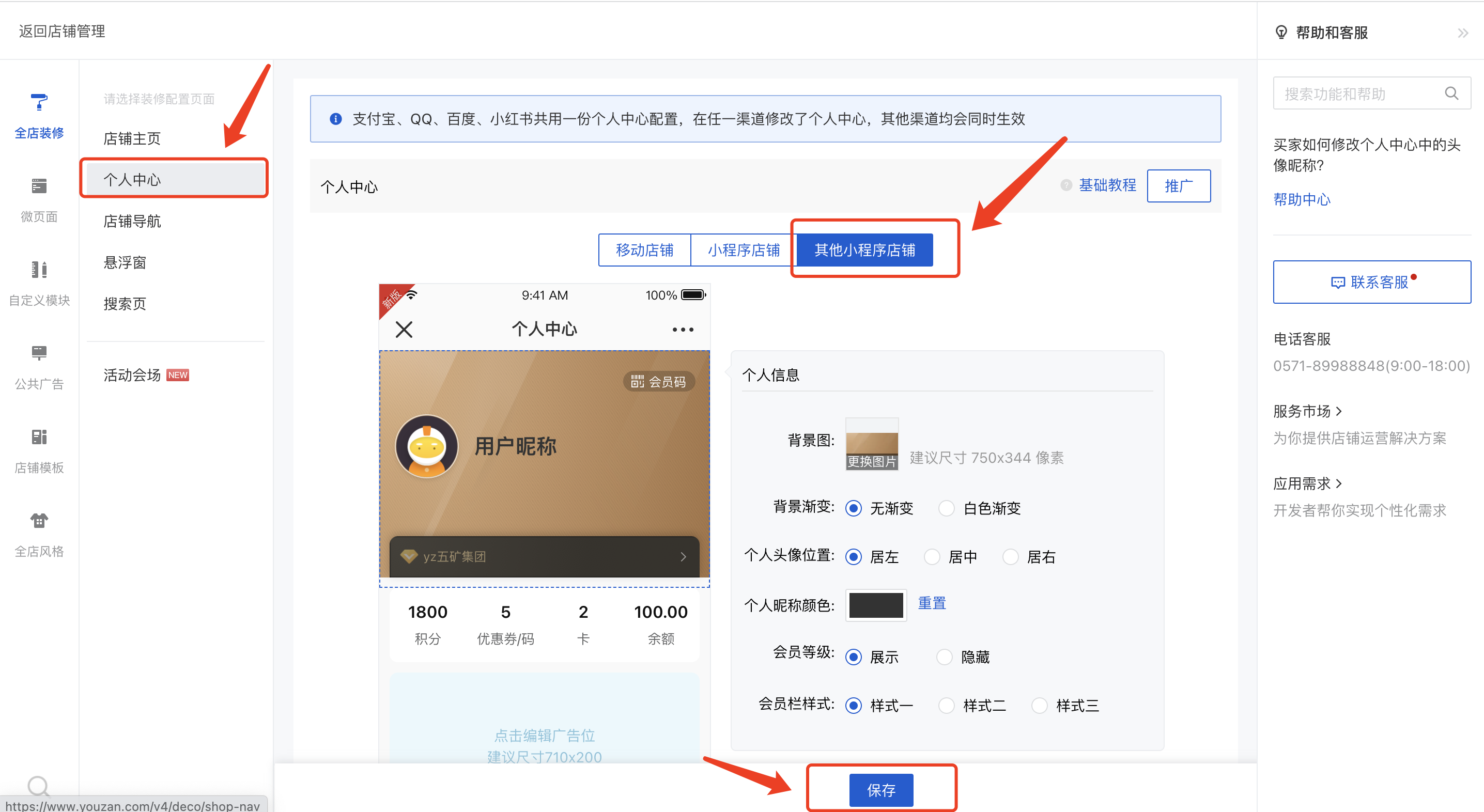Open the 微页面 sidebar icon
1484x812 pixels.
click(39, 186)
